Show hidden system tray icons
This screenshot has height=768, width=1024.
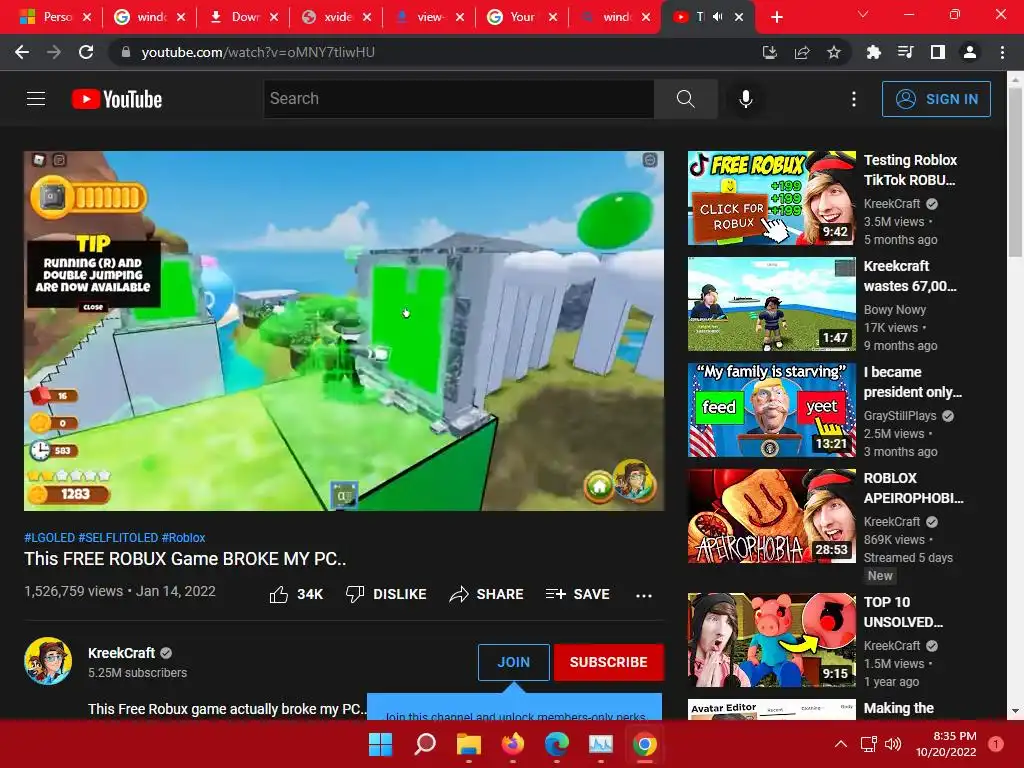[841, 744]
